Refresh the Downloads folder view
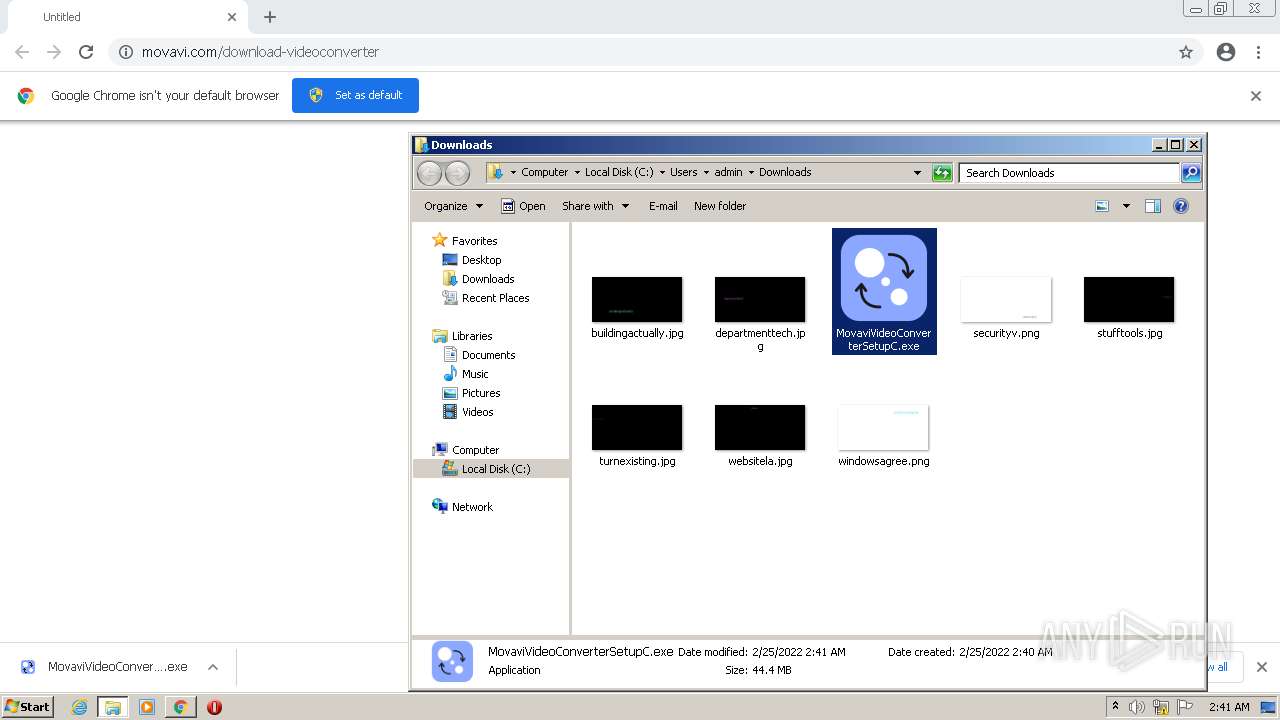 pos(942,173)
